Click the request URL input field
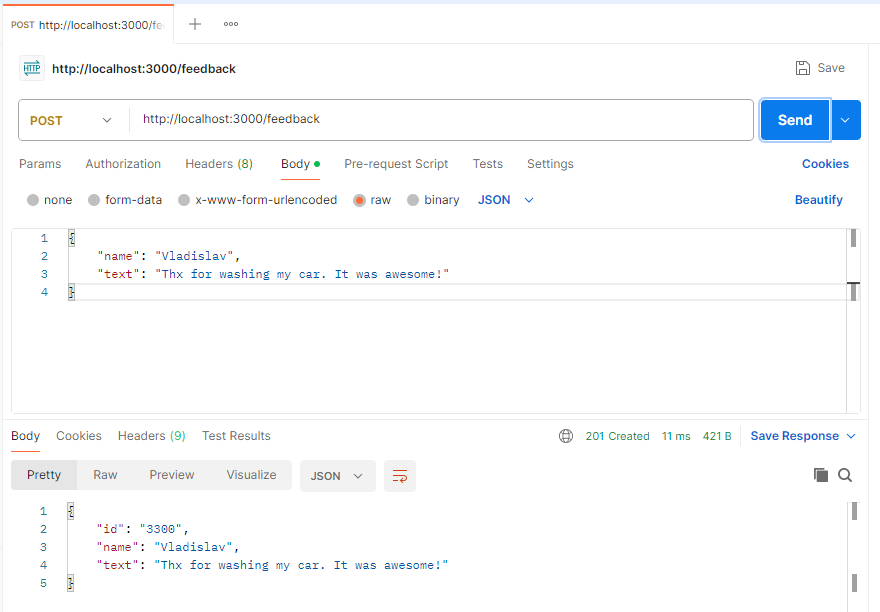The width and height of the screenshot is (880, 612). pos(440,120)
